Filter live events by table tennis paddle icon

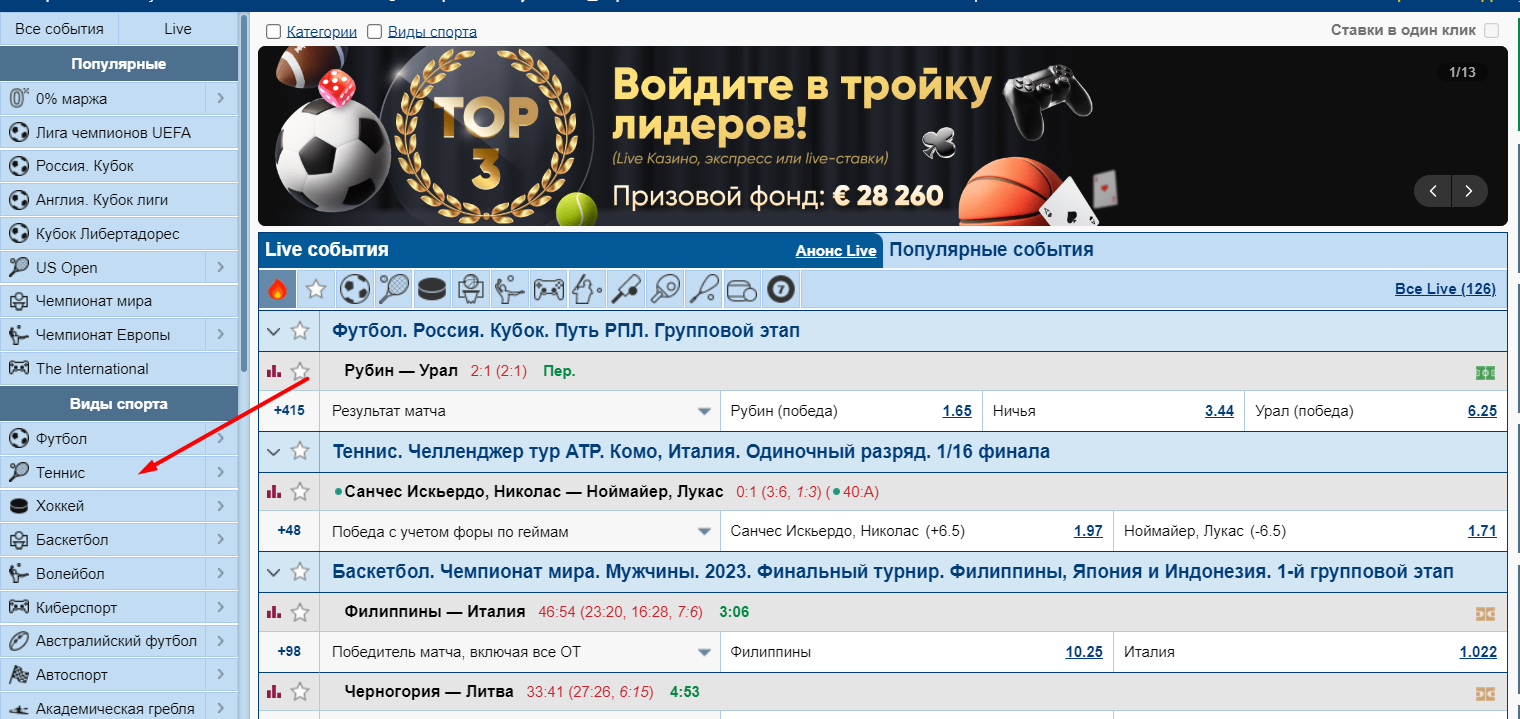coord(665,289)
